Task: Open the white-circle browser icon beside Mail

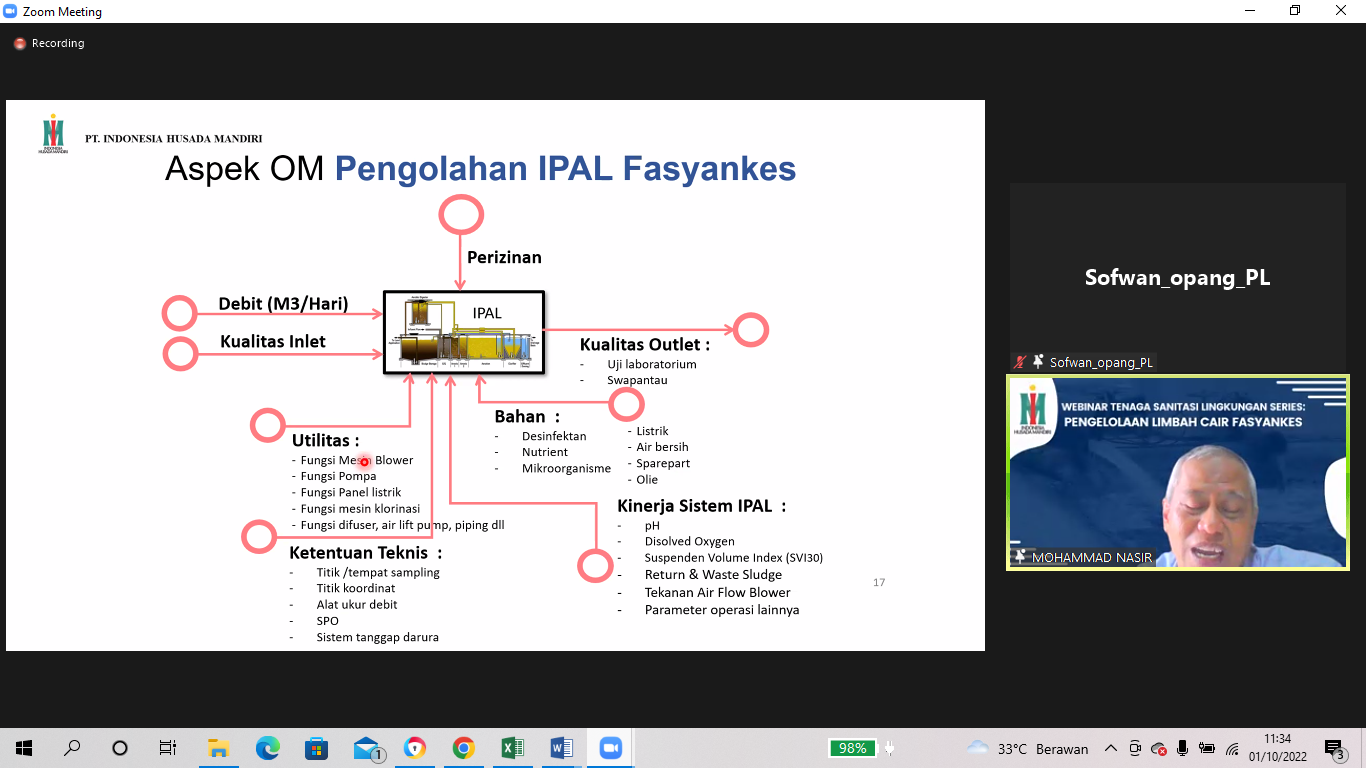Action: click(x=414, y=748)
